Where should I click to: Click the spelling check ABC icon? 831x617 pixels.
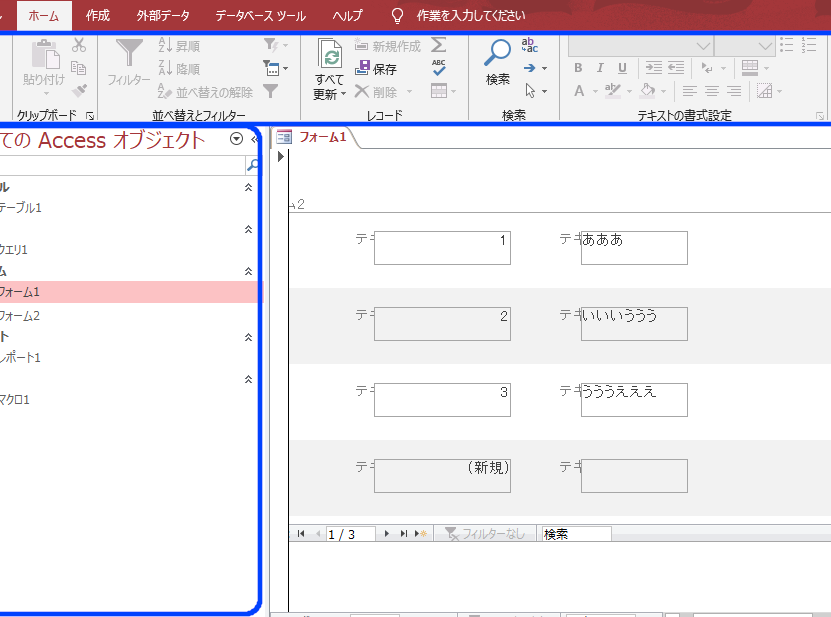pyautogui.click(x=439, y=68)
